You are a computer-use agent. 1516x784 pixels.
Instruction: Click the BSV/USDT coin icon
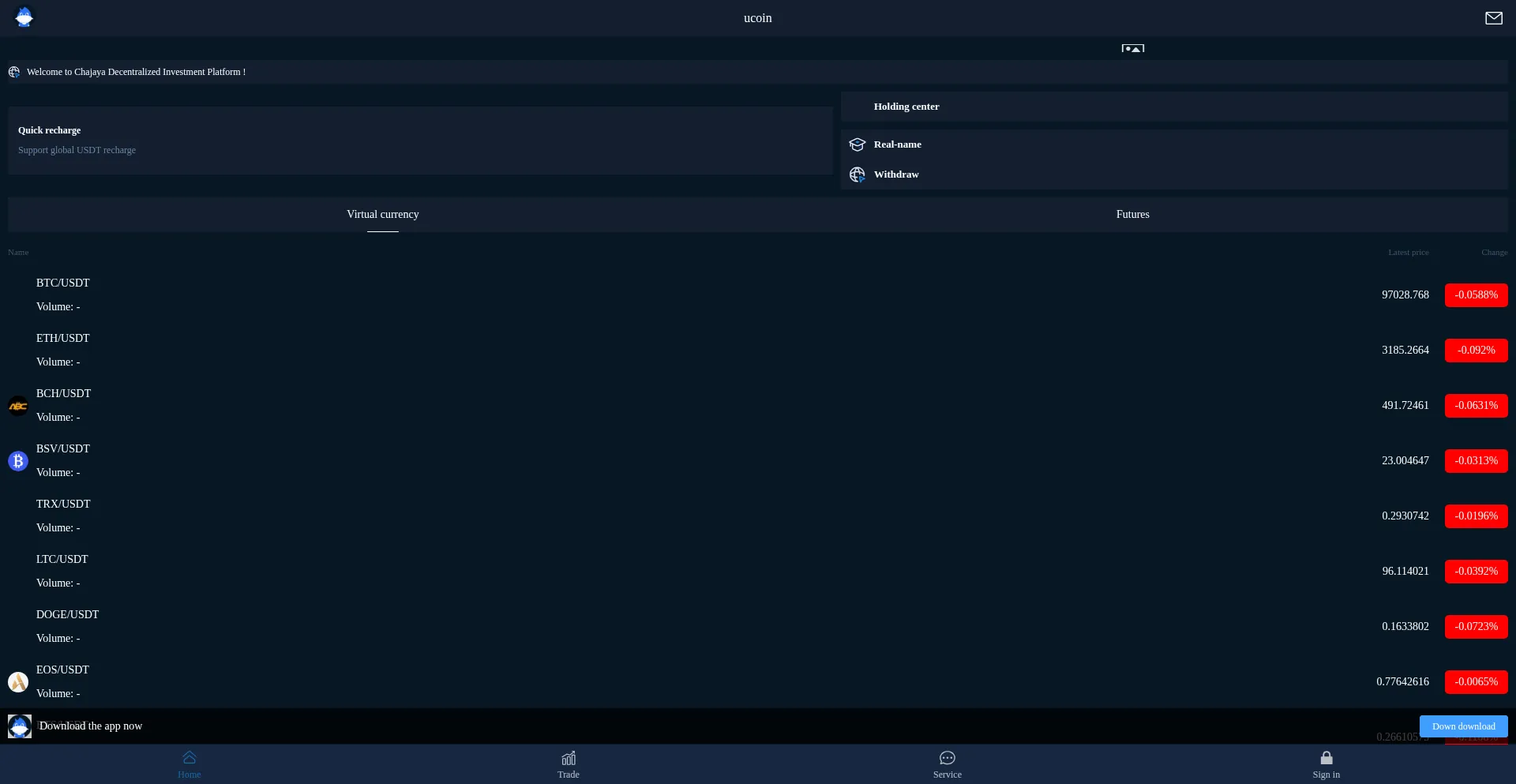click(18, 461)
